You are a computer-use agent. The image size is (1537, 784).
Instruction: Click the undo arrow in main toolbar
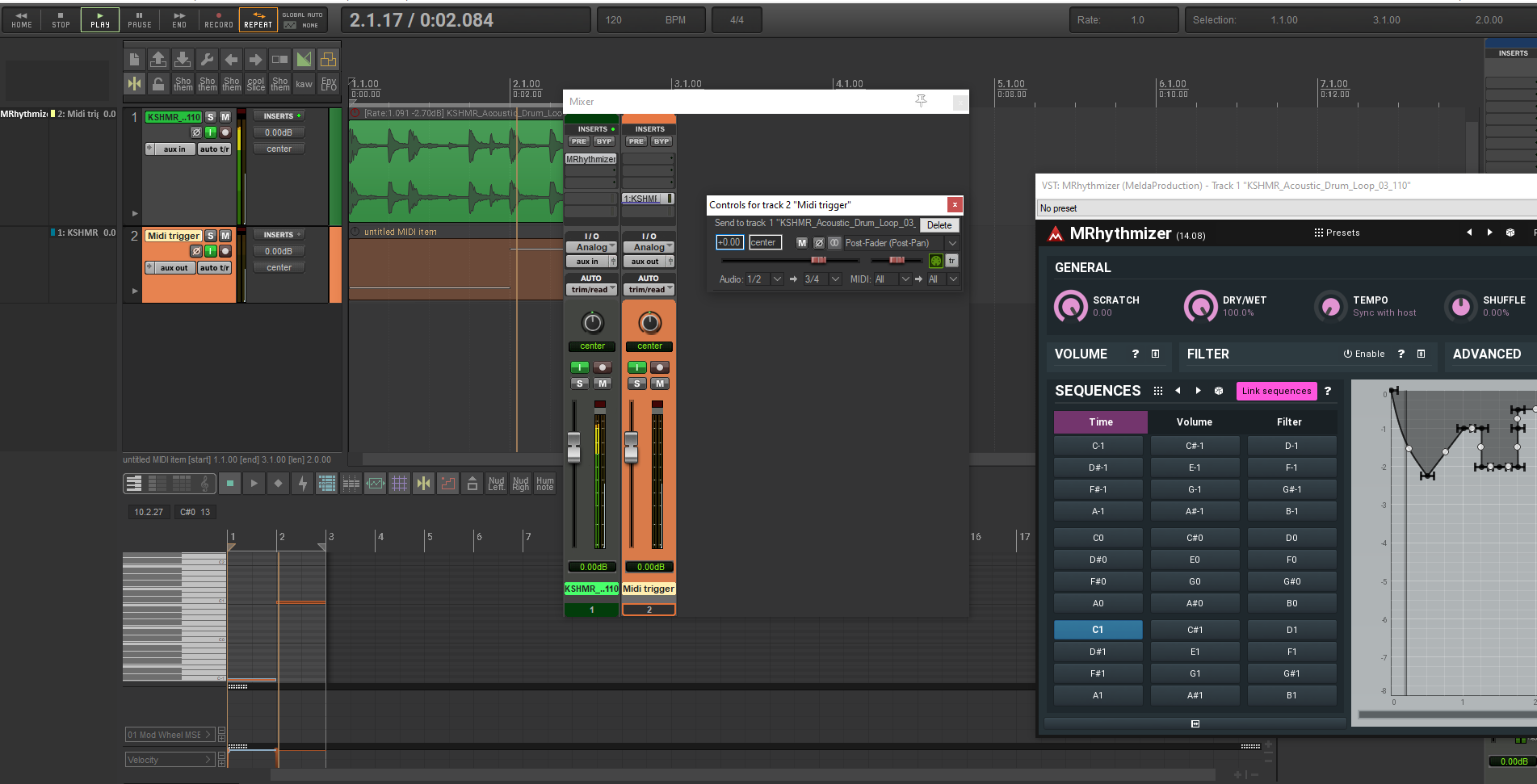pyautogui.click(x=231, y=59)
